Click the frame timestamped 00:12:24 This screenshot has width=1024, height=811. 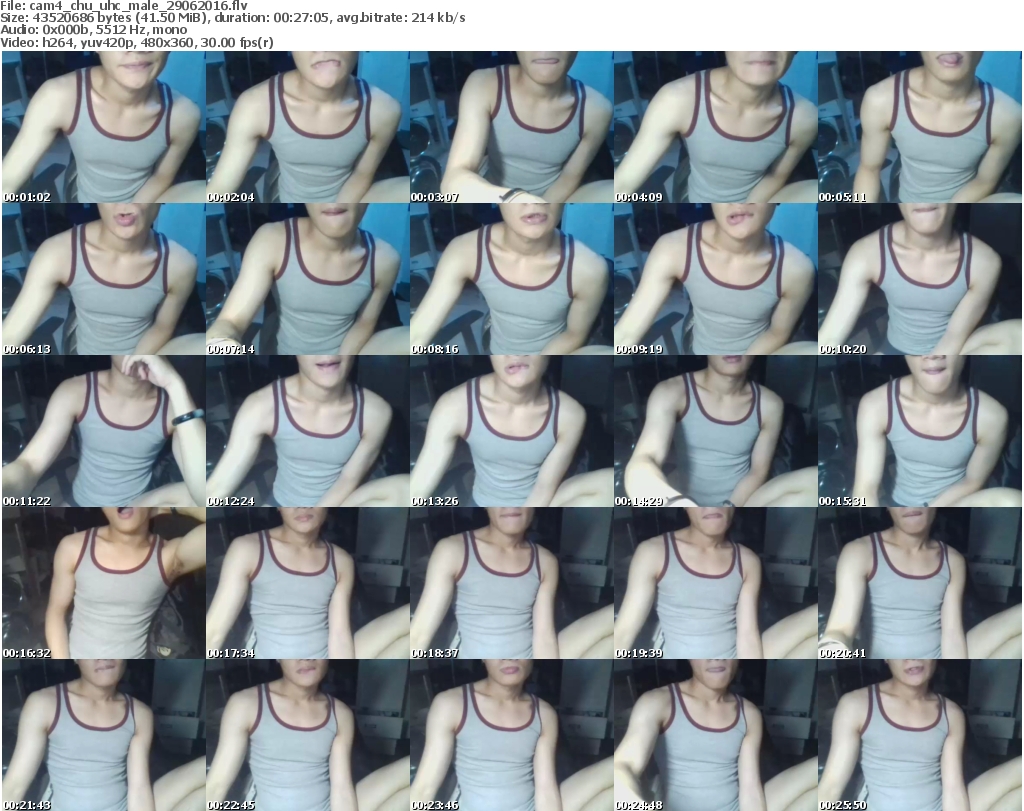(308, 431)
